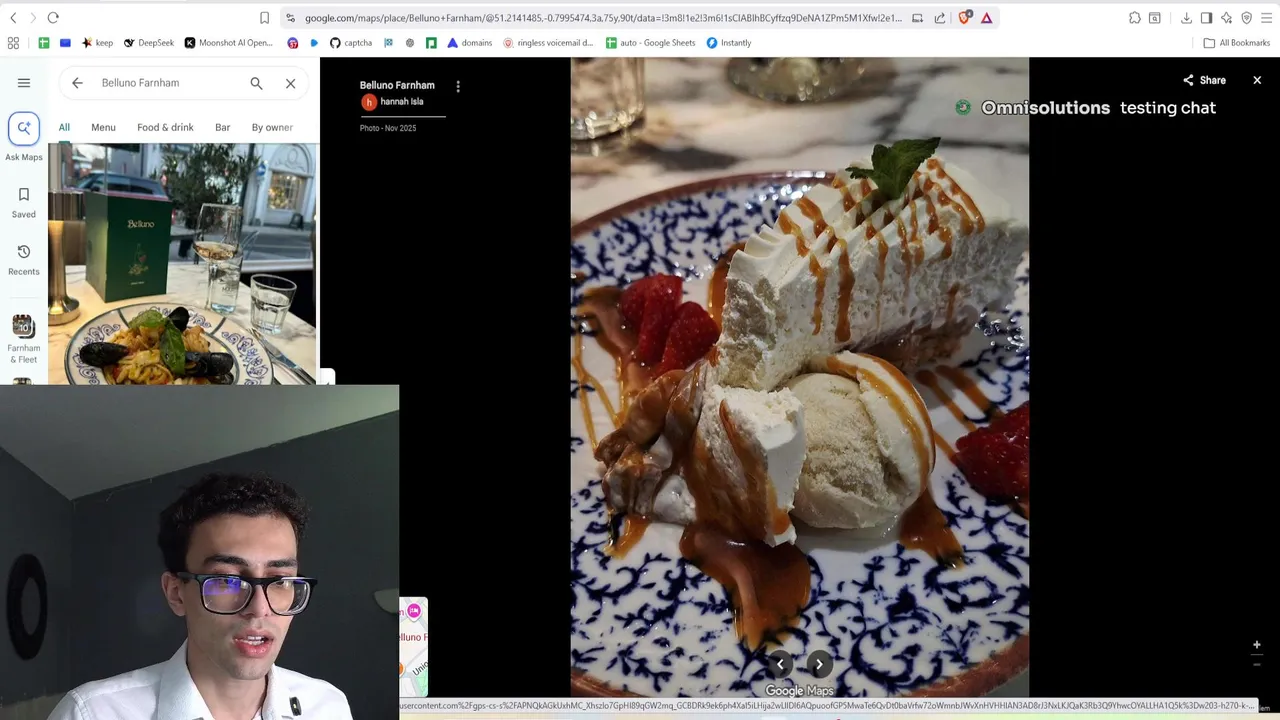Open Brave Shields lion icon
This screenshot has width=1280, height=720.
point(965,18)
